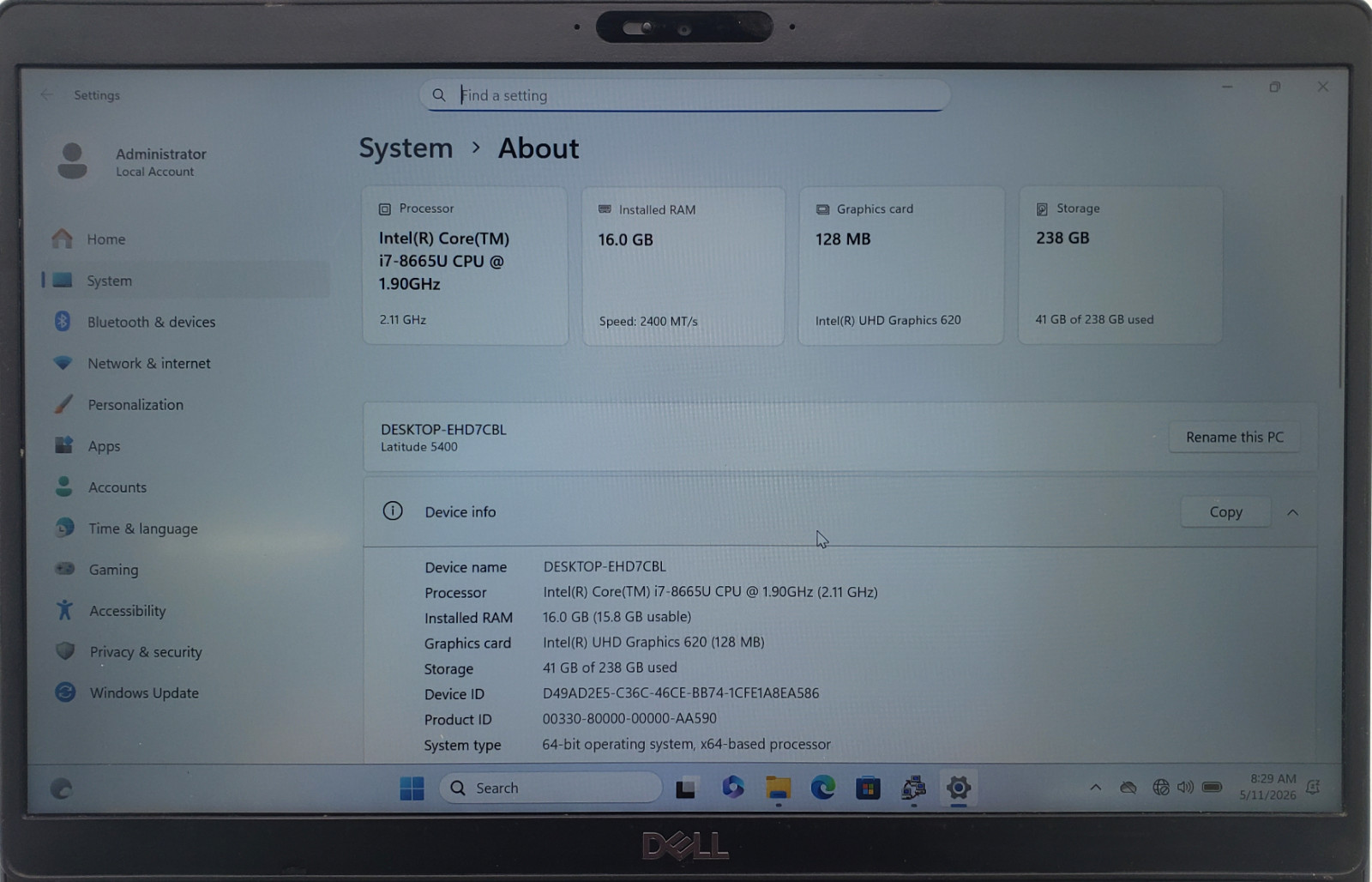Show hidden system tray icons
The height and width of the screenshot is (882, 1372).
pos(1096,788)
